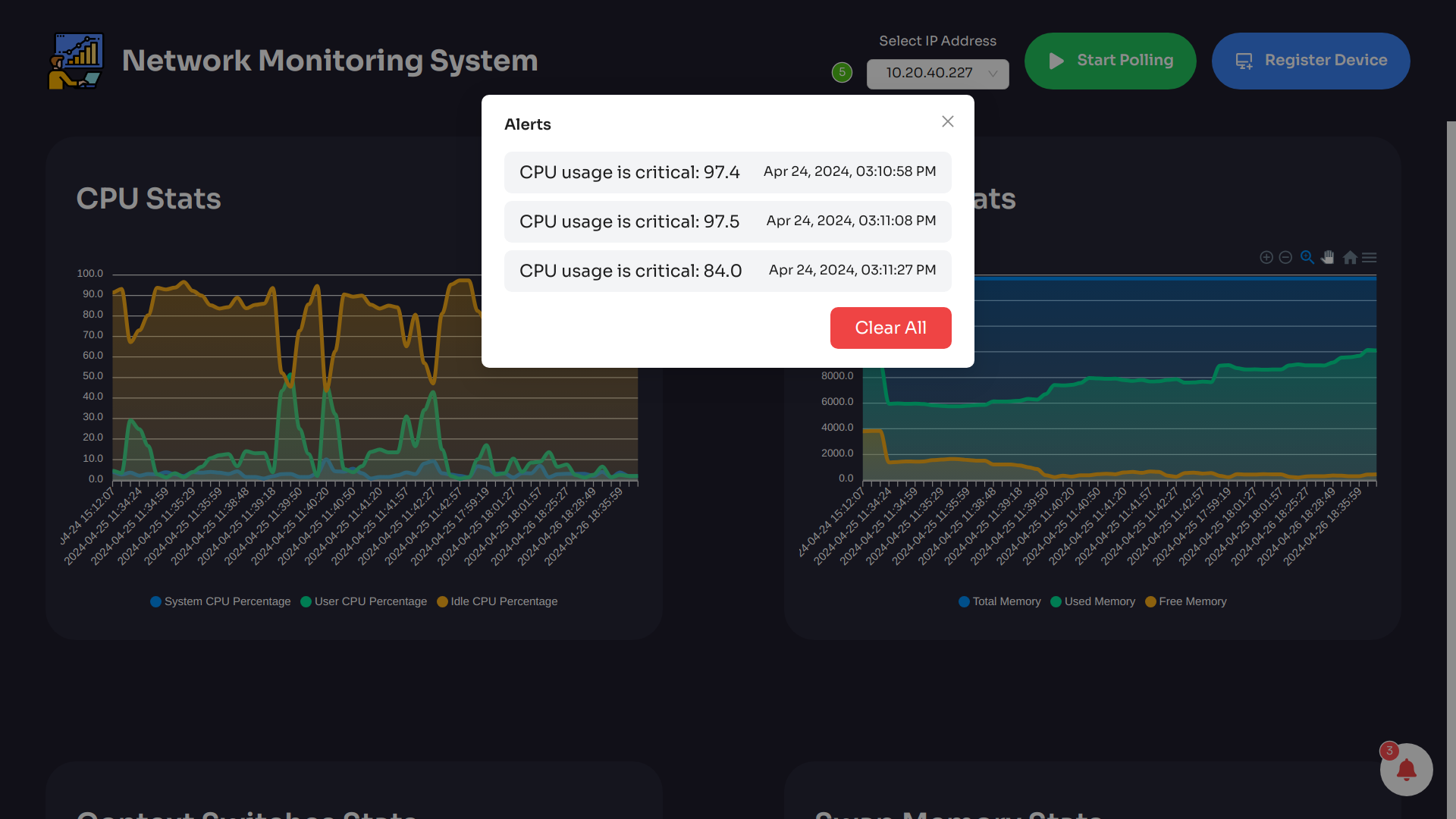Open the alerts bell icon
Screen dimensions: 1456x819
(x=1407, y=770)
